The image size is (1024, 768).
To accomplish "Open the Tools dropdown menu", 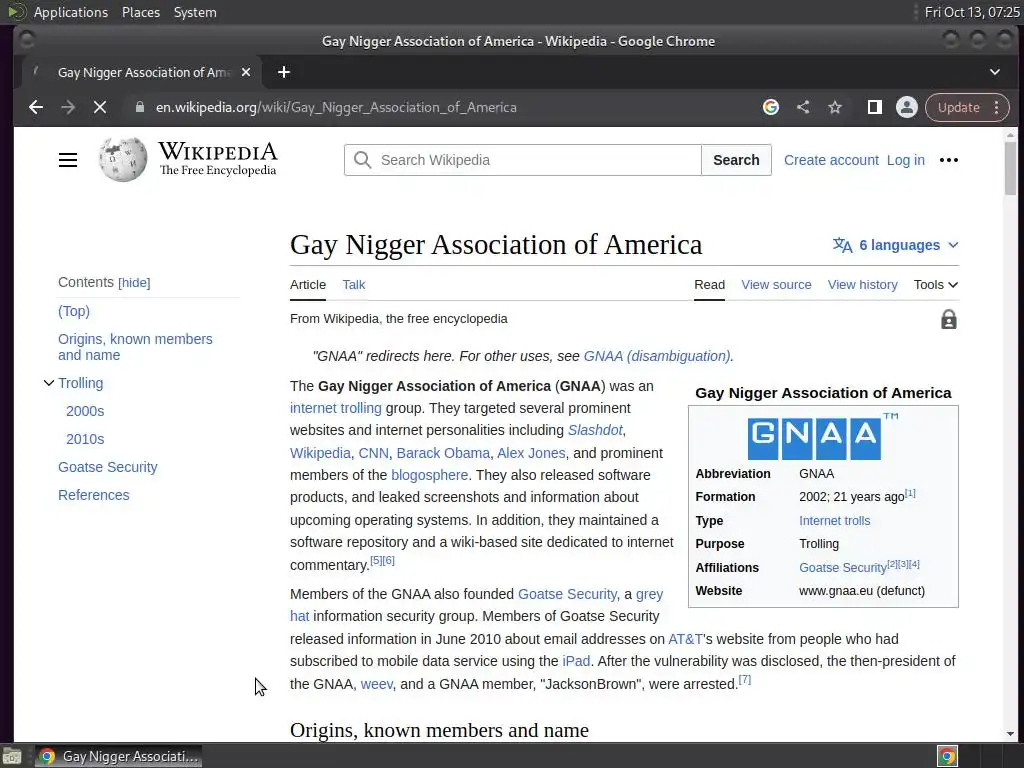I will click(x=936, y=285).
